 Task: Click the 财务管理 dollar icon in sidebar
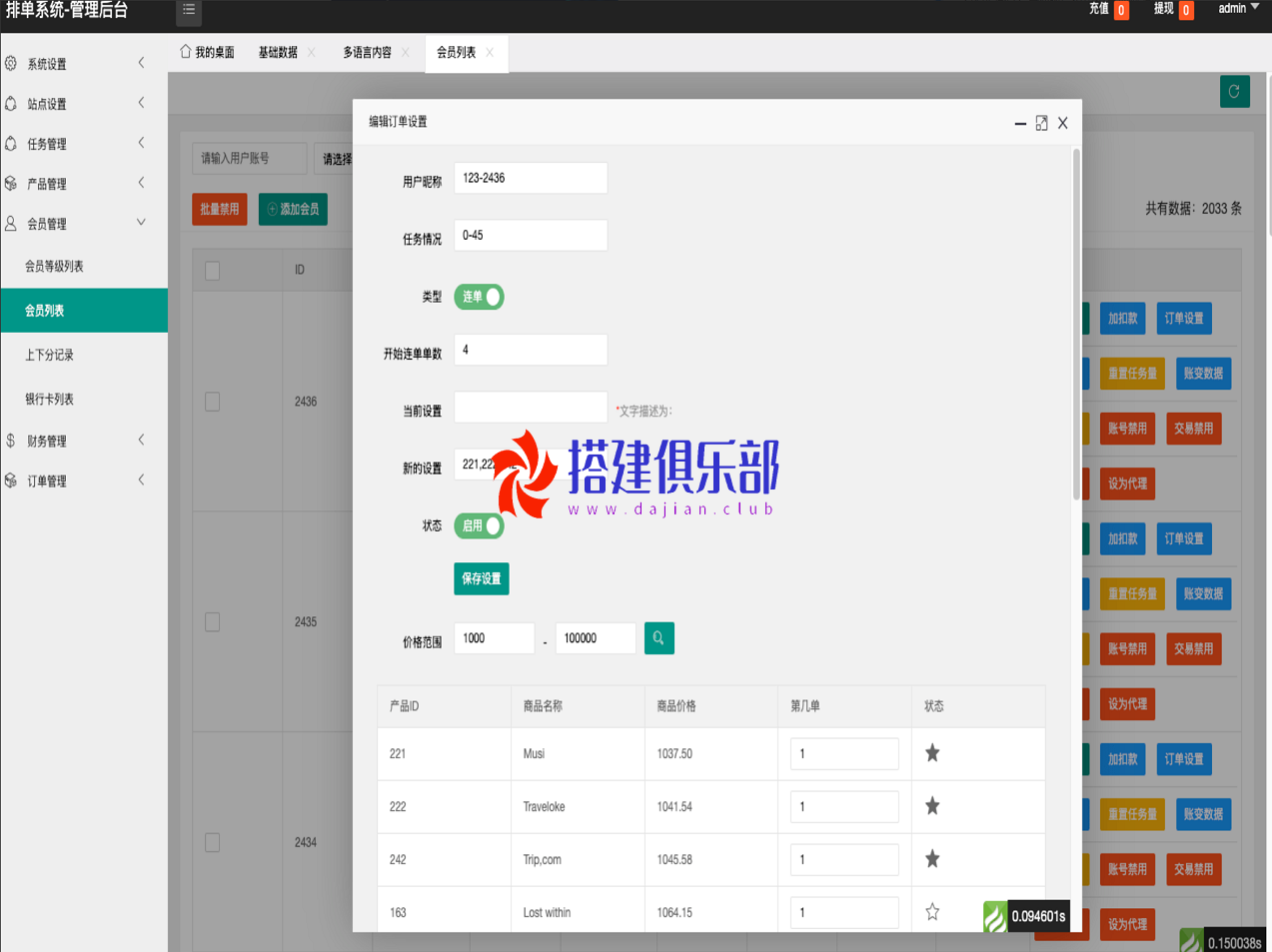(x=11, y=440)
